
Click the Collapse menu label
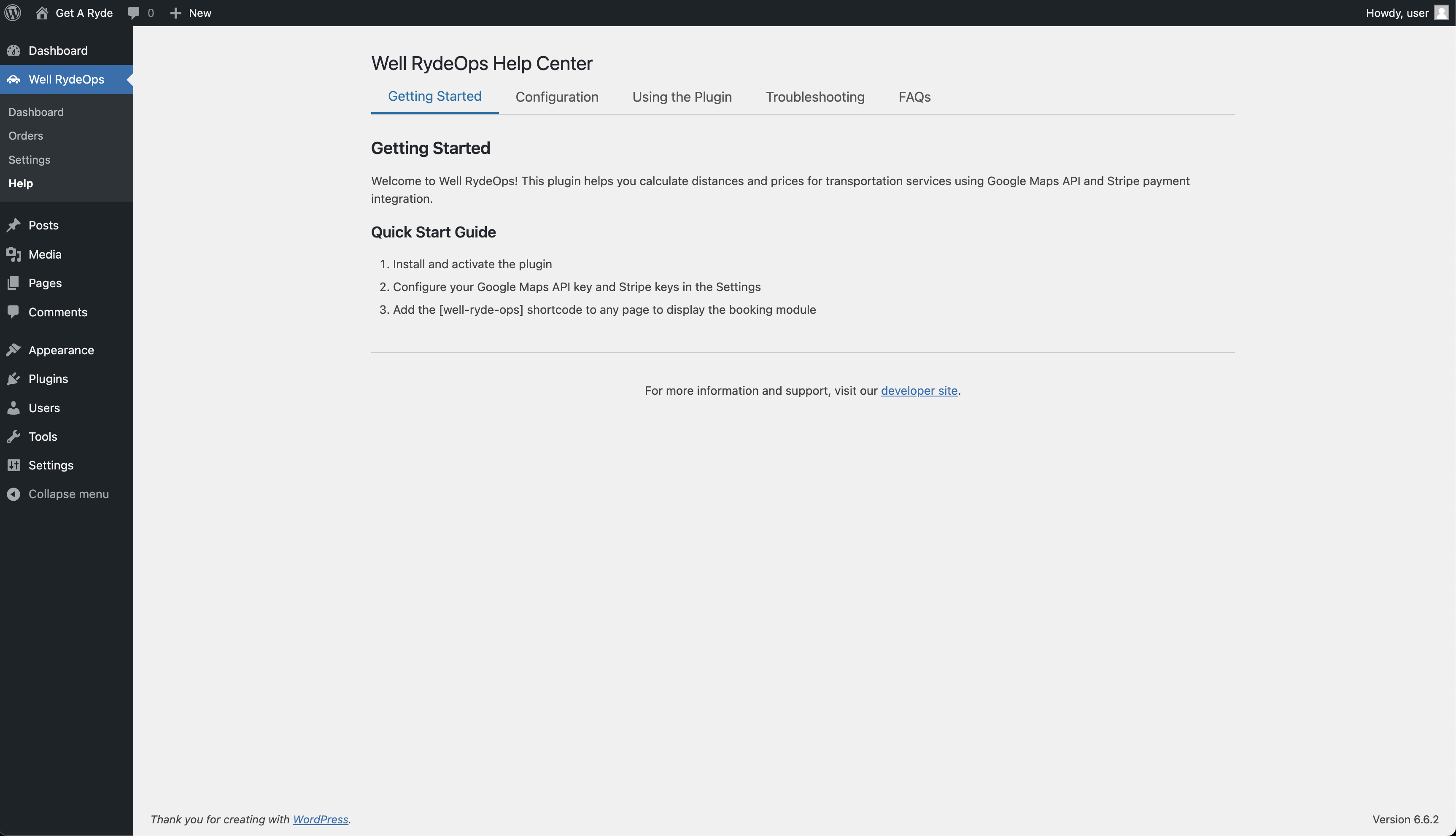69,494
